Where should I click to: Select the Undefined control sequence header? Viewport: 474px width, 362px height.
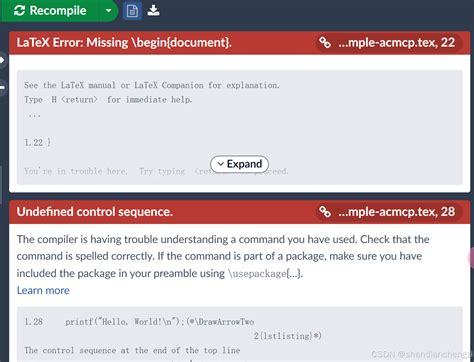pos(95,212)
